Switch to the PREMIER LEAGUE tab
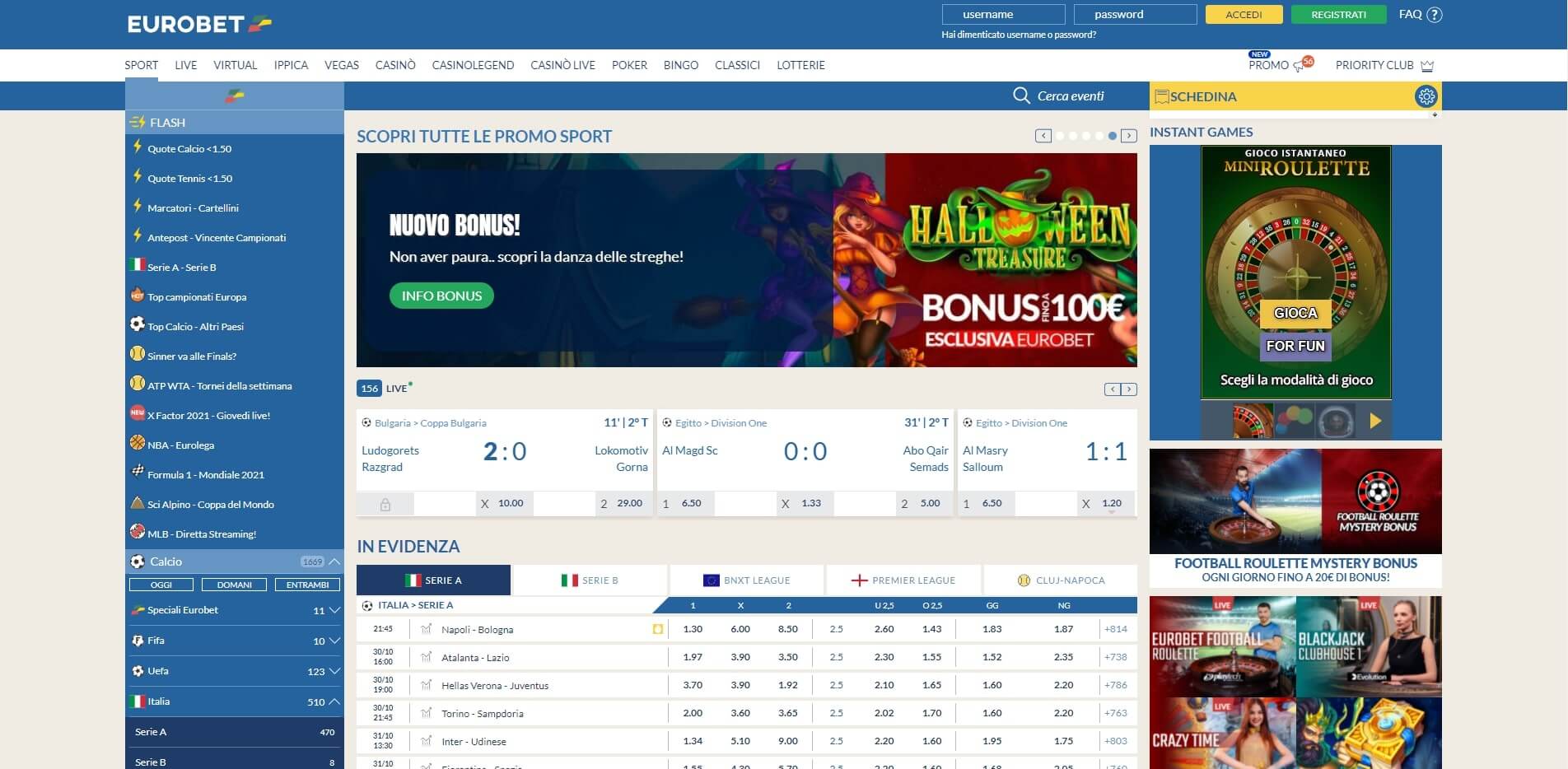 903,580
